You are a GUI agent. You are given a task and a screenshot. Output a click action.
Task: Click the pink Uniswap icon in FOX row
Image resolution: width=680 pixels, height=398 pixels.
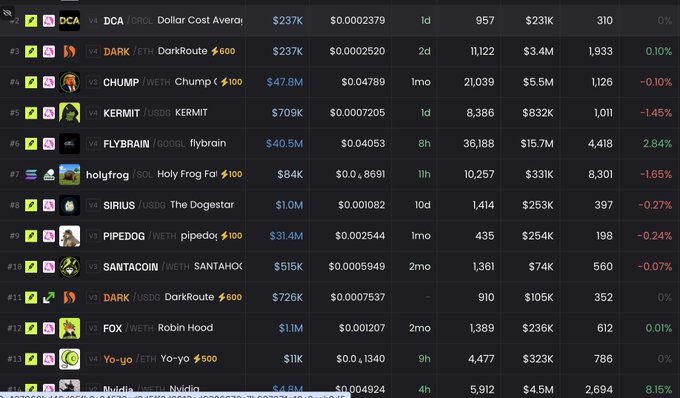click(49, 328)
